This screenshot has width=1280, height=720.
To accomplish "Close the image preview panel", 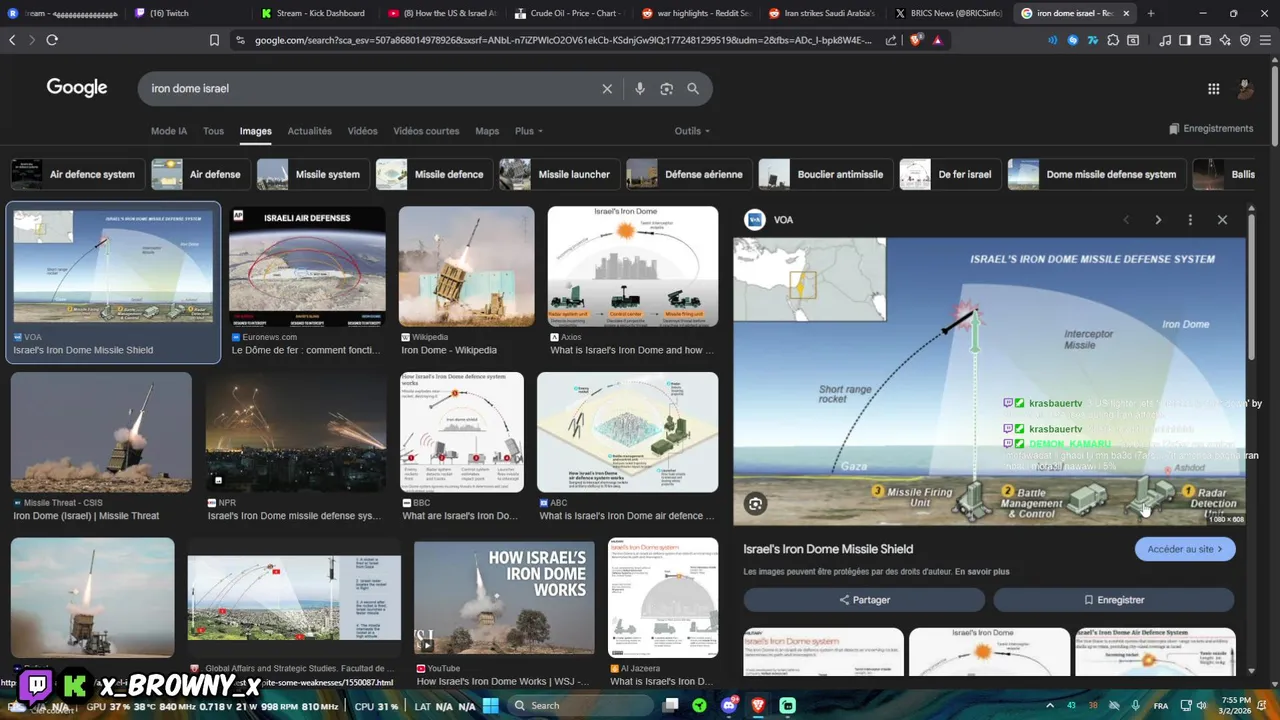I will pyautogui.click(x=1222, y=220).
